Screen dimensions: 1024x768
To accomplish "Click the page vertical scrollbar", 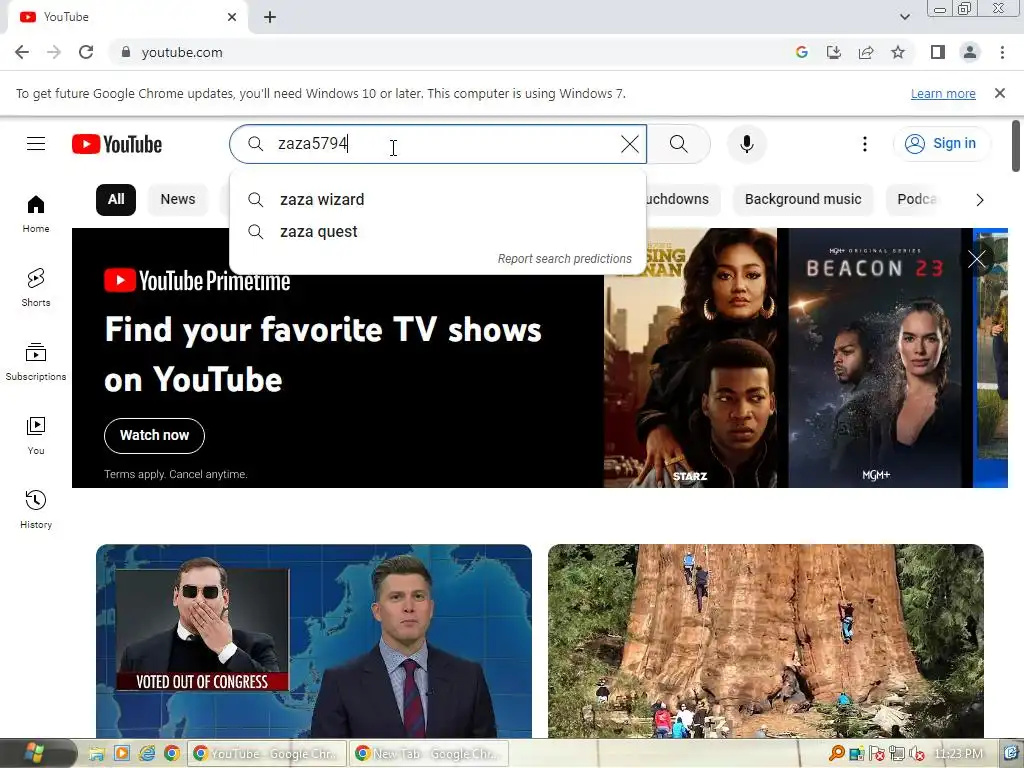I will [1016, 146].
